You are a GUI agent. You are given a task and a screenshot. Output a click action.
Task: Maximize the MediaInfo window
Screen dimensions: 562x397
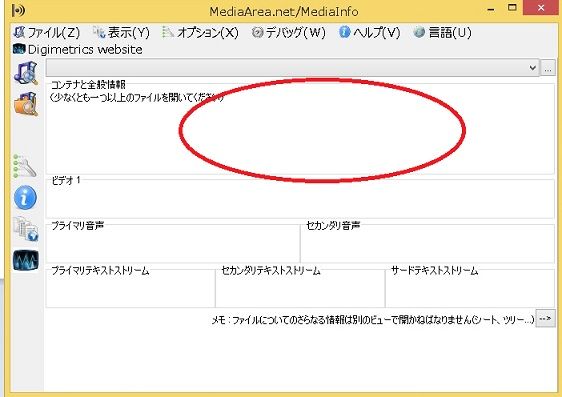coord(513,8)
